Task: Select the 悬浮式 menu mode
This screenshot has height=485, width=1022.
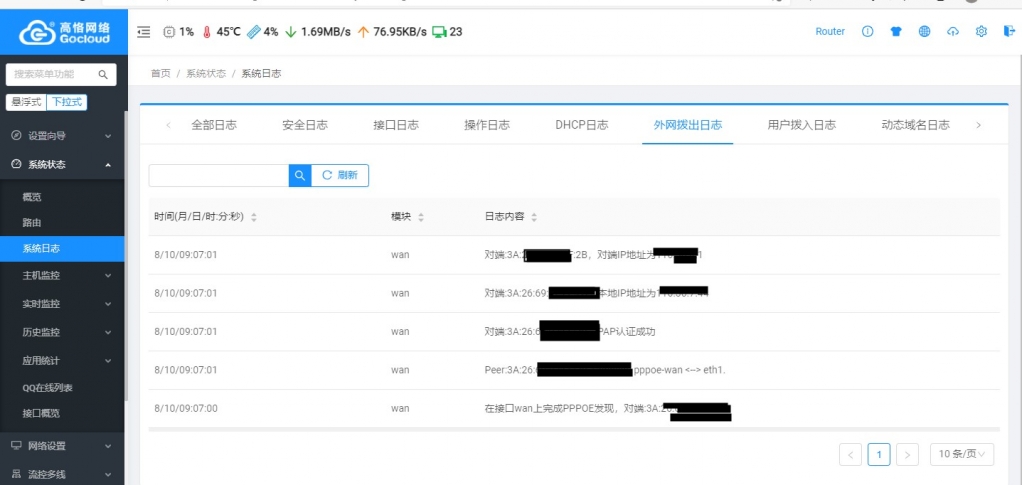Action: coord(26,102)
